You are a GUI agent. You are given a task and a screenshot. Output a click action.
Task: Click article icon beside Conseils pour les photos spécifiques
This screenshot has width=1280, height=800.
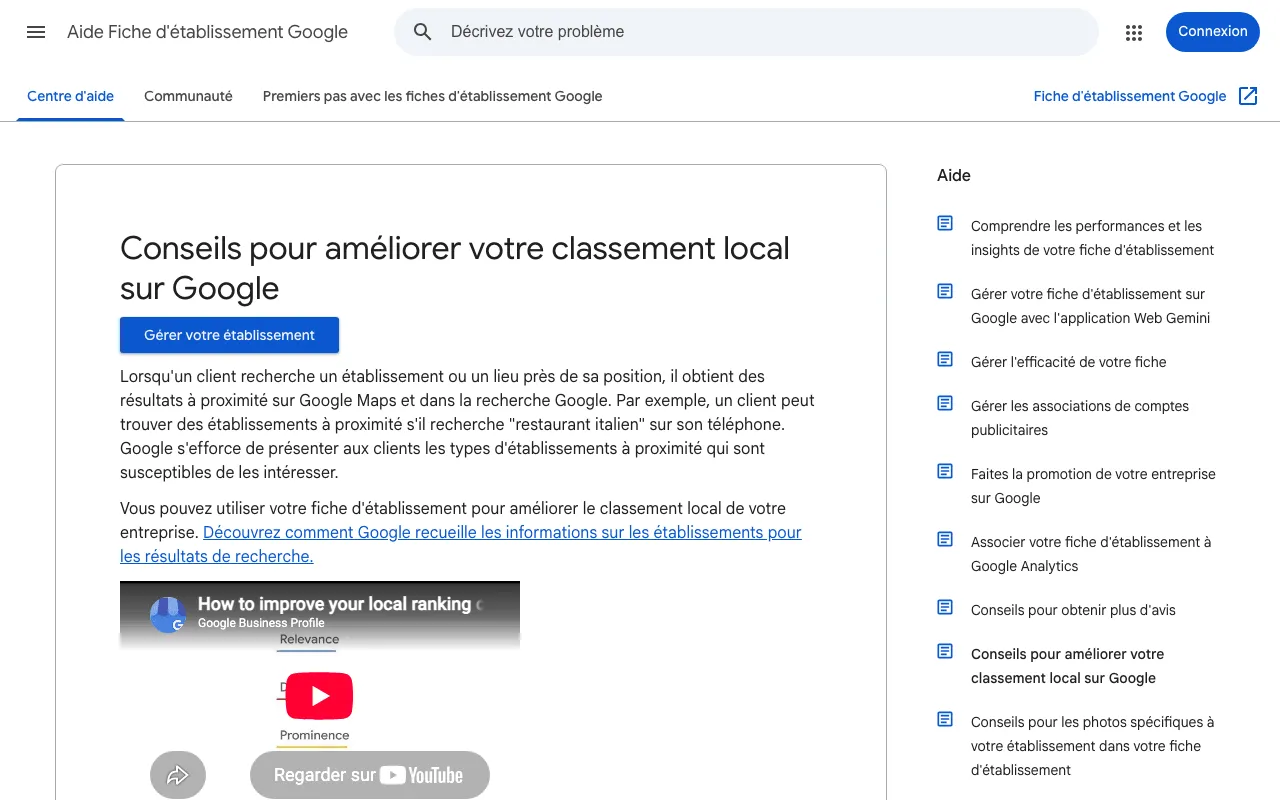coord(945,719)
